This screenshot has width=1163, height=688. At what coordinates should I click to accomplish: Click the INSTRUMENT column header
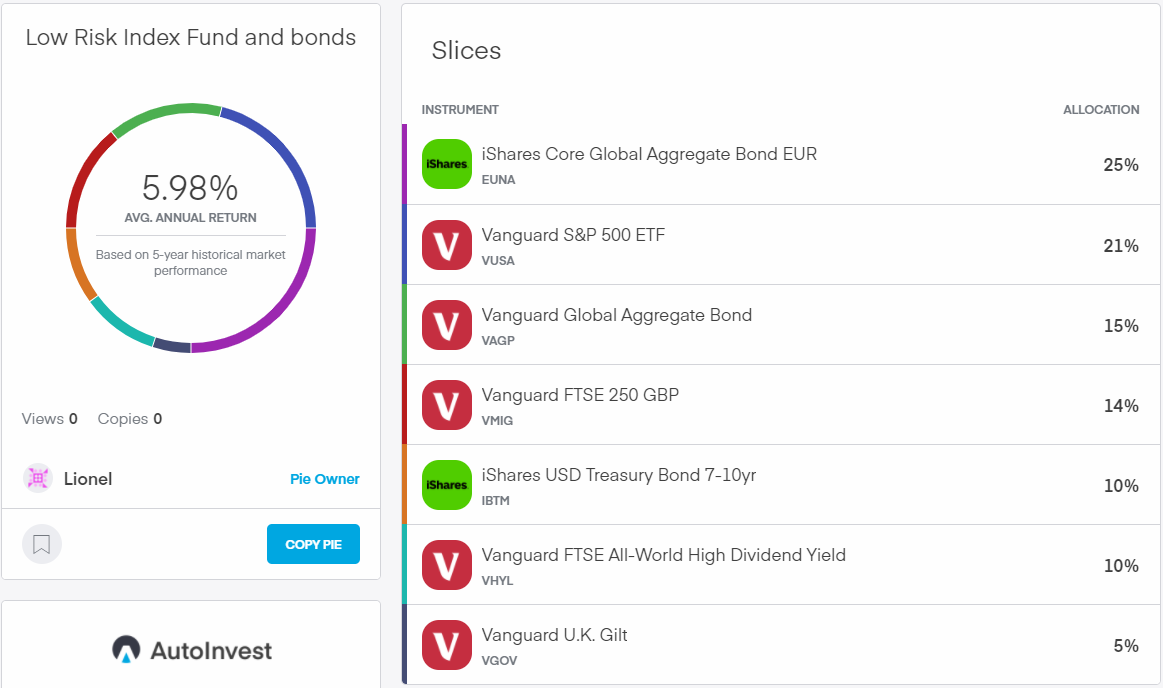(x=460, y=110)
